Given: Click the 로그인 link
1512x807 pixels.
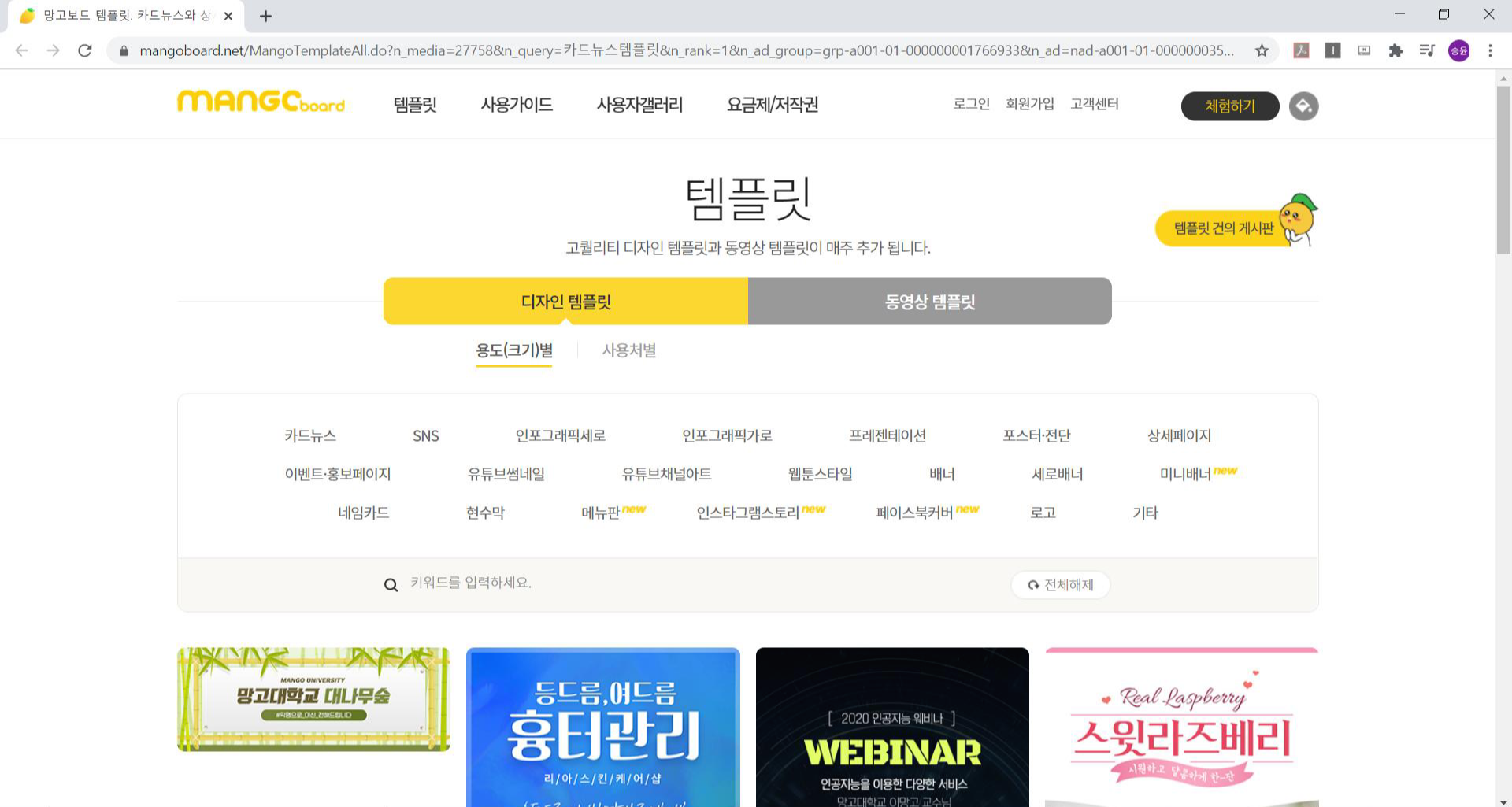Looking at the screenshot, I should click(971, 104).
